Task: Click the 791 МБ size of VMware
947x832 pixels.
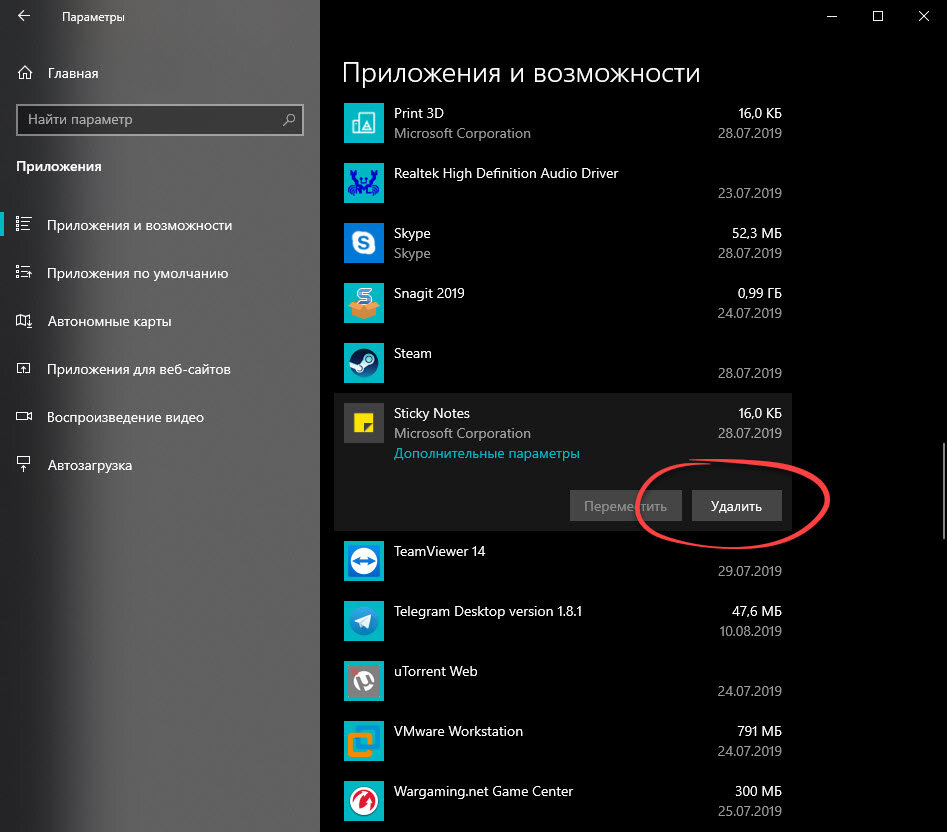Action: (x=759, y=731)
